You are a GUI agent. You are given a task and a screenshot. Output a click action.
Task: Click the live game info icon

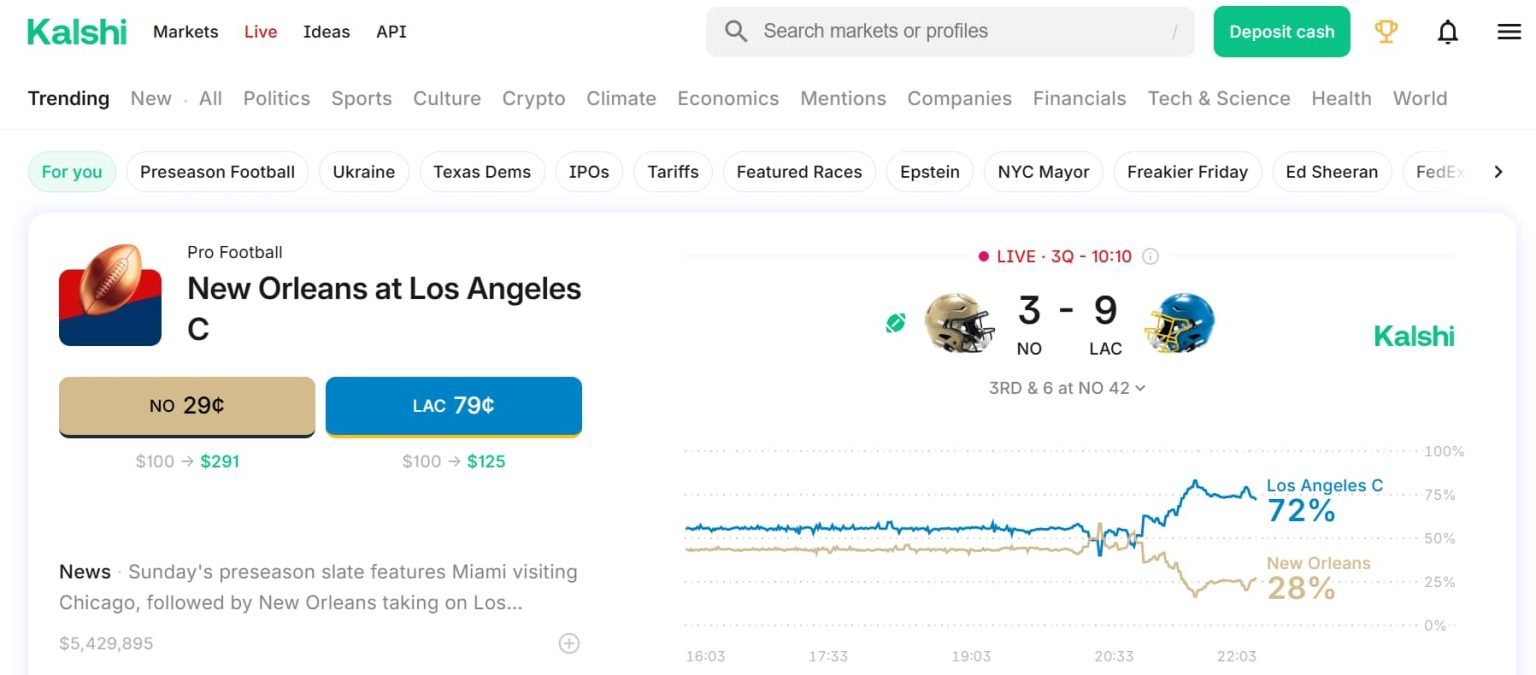click(1150, 257)
